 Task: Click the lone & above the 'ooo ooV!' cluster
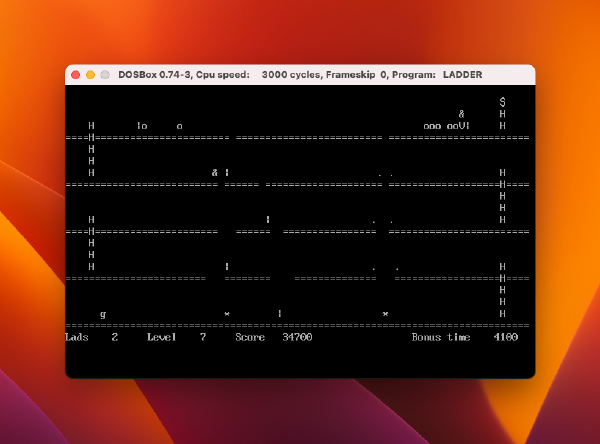[461, 114]
